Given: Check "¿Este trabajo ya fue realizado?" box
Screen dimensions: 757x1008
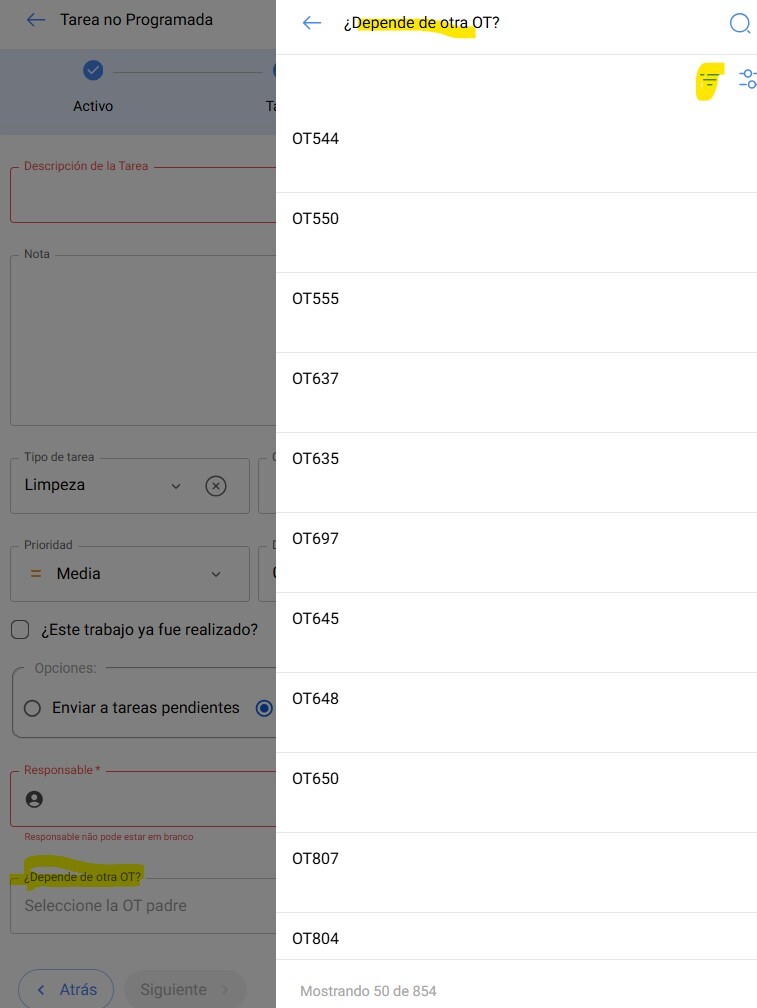Looking at the screenshot, I should [x=20, y=629].
